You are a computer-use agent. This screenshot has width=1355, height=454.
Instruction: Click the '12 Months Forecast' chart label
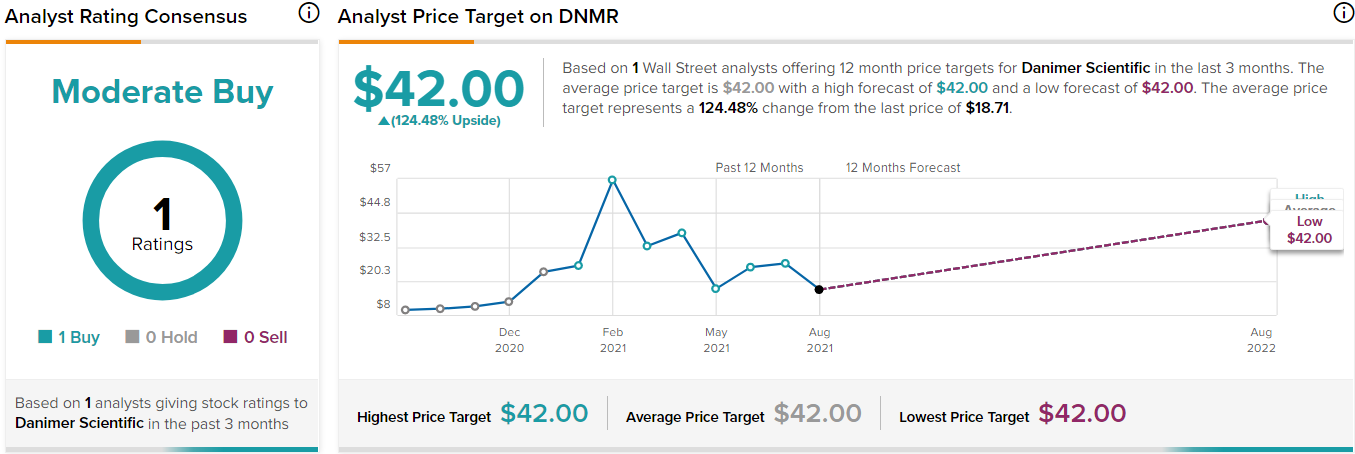tap(903, 168)
